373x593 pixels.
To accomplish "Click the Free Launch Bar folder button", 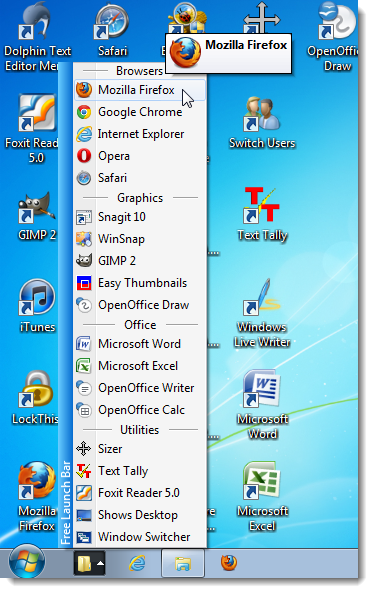I will click(84, 564).
